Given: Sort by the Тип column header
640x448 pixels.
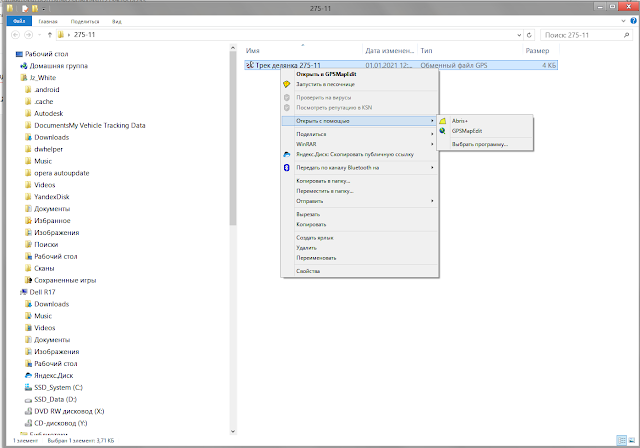Looking at the screenshot, I should click(470, 51).
